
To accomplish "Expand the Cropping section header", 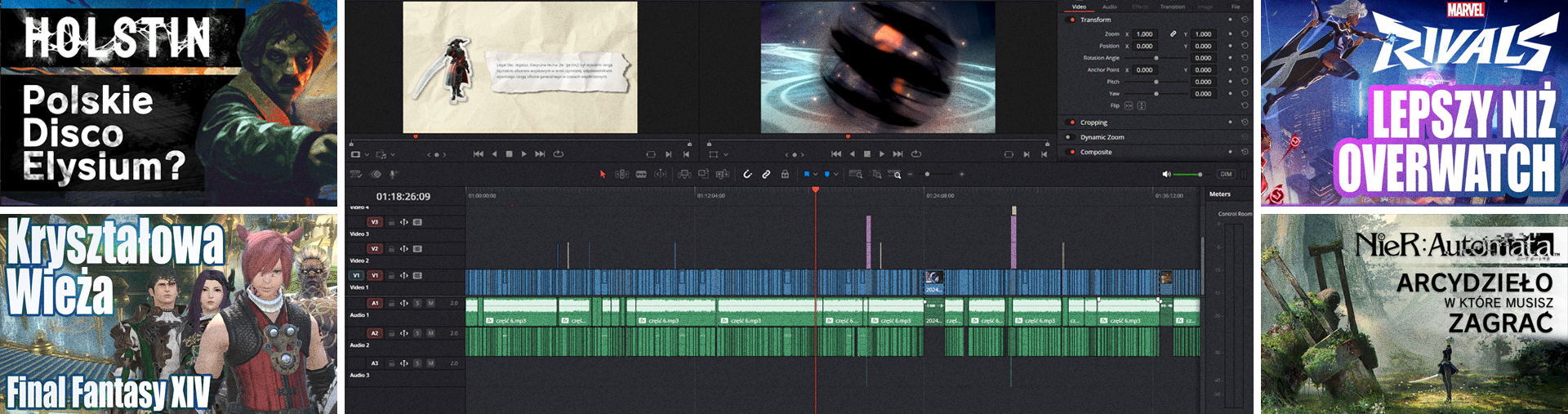I will tap(1094, 122).
